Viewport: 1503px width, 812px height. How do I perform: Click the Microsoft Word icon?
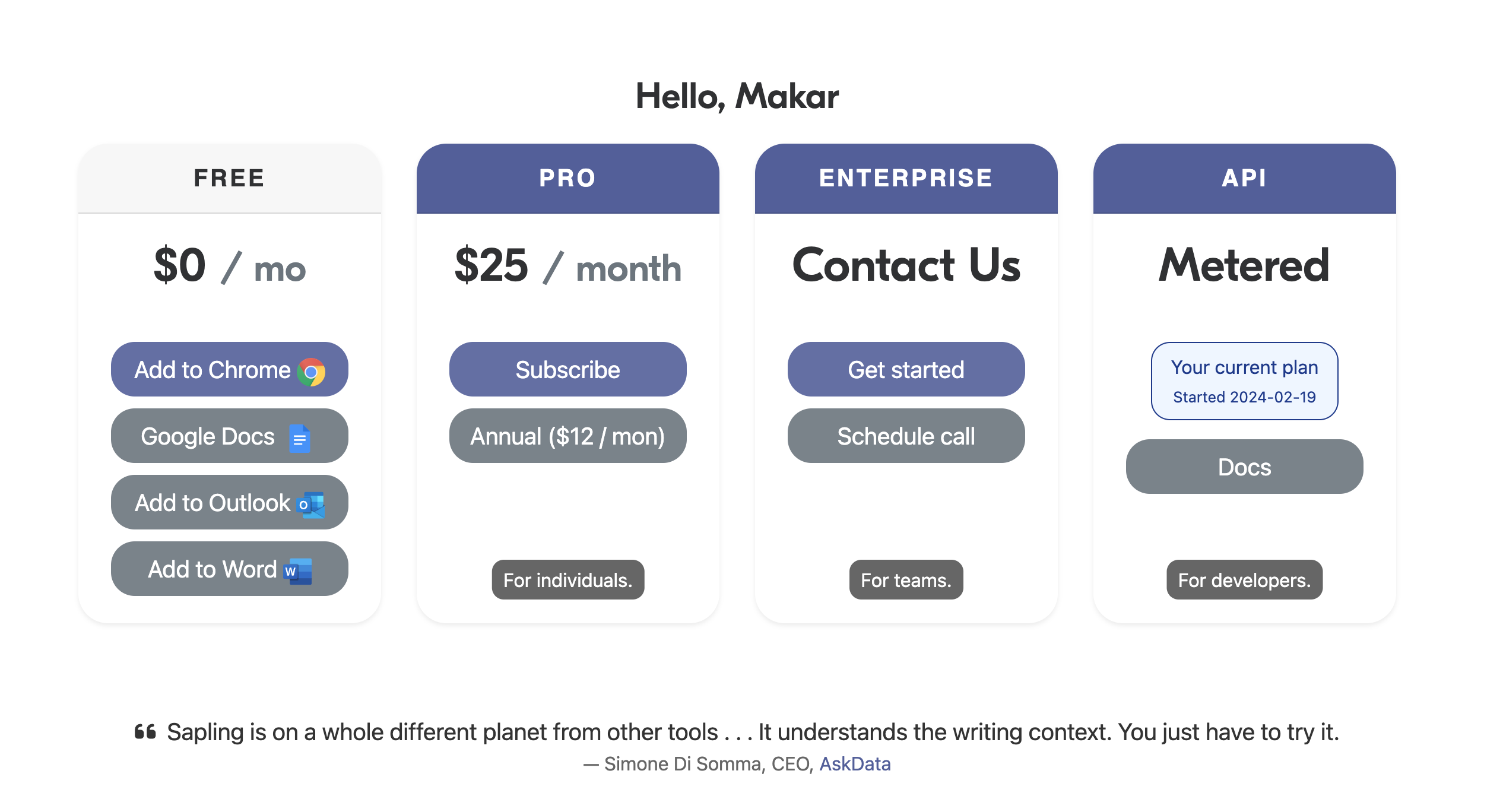pyautogui.click(x=299, y=572)
